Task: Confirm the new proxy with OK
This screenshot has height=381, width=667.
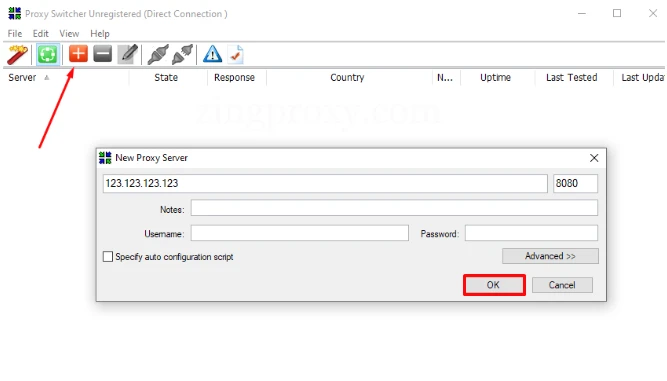Action: point(494,285)
